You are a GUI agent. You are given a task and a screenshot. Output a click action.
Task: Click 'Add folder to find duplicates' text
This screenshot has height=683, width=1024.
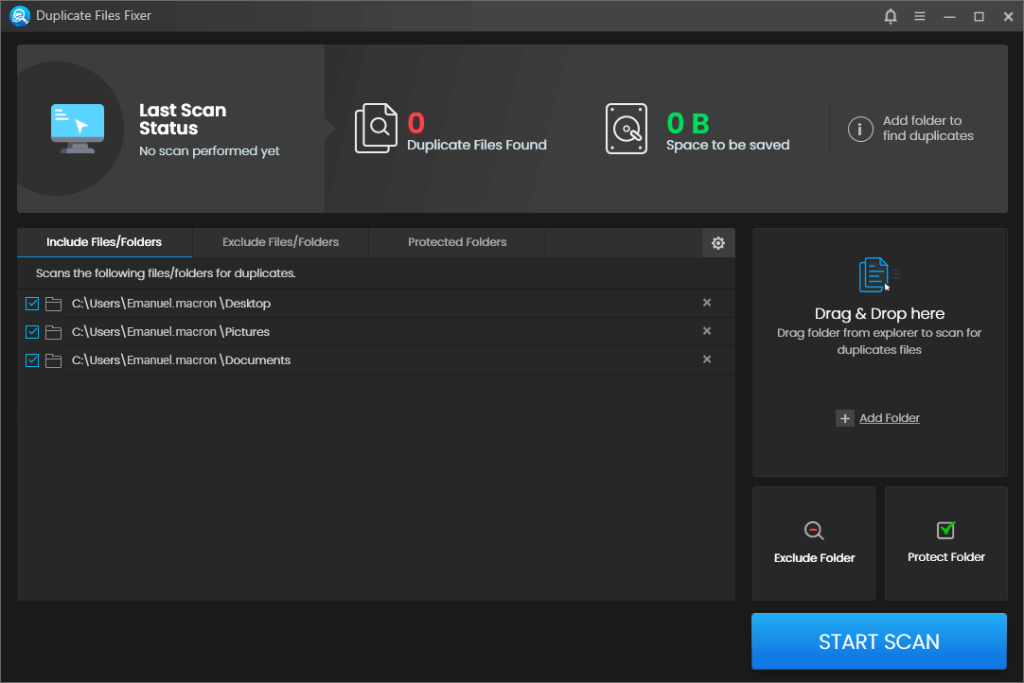(927, 128)
